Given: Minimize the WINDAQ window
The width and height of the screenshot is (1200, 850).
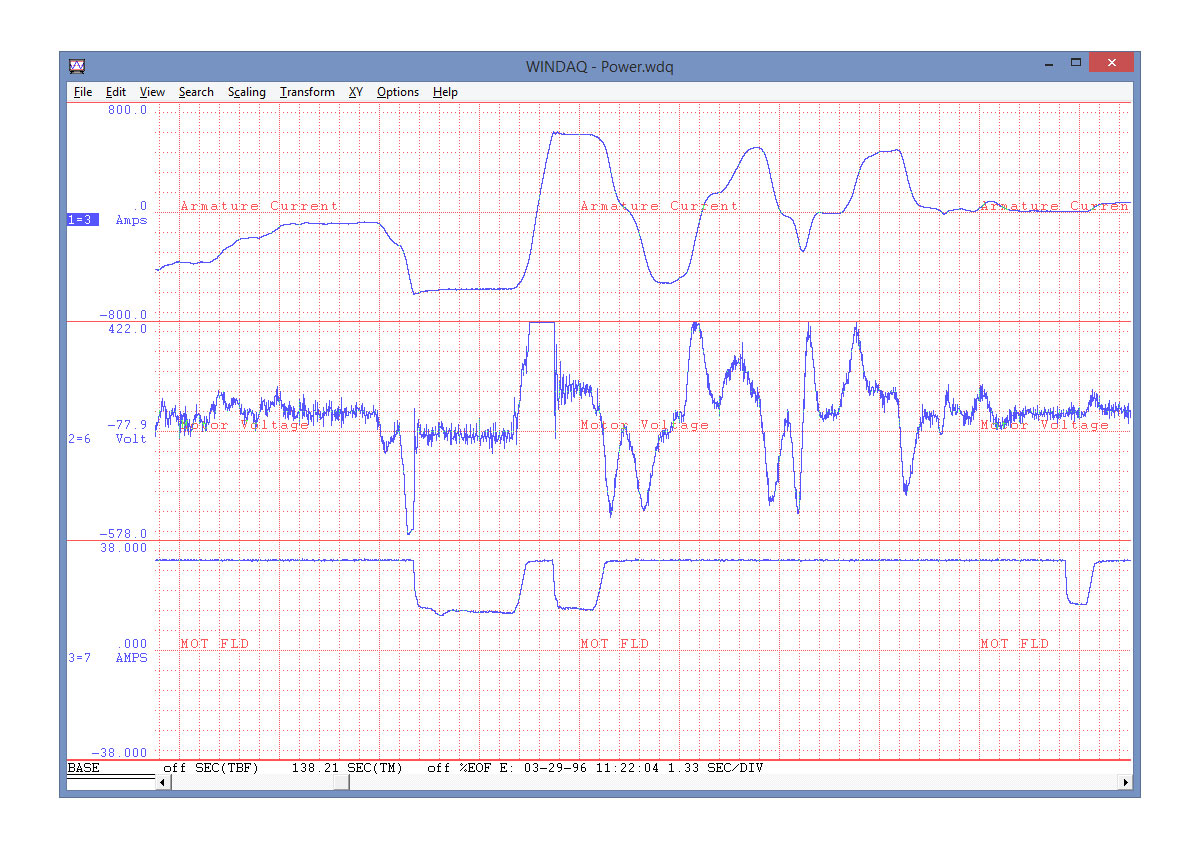Looking at the screenshot, I should [1047, 63].
